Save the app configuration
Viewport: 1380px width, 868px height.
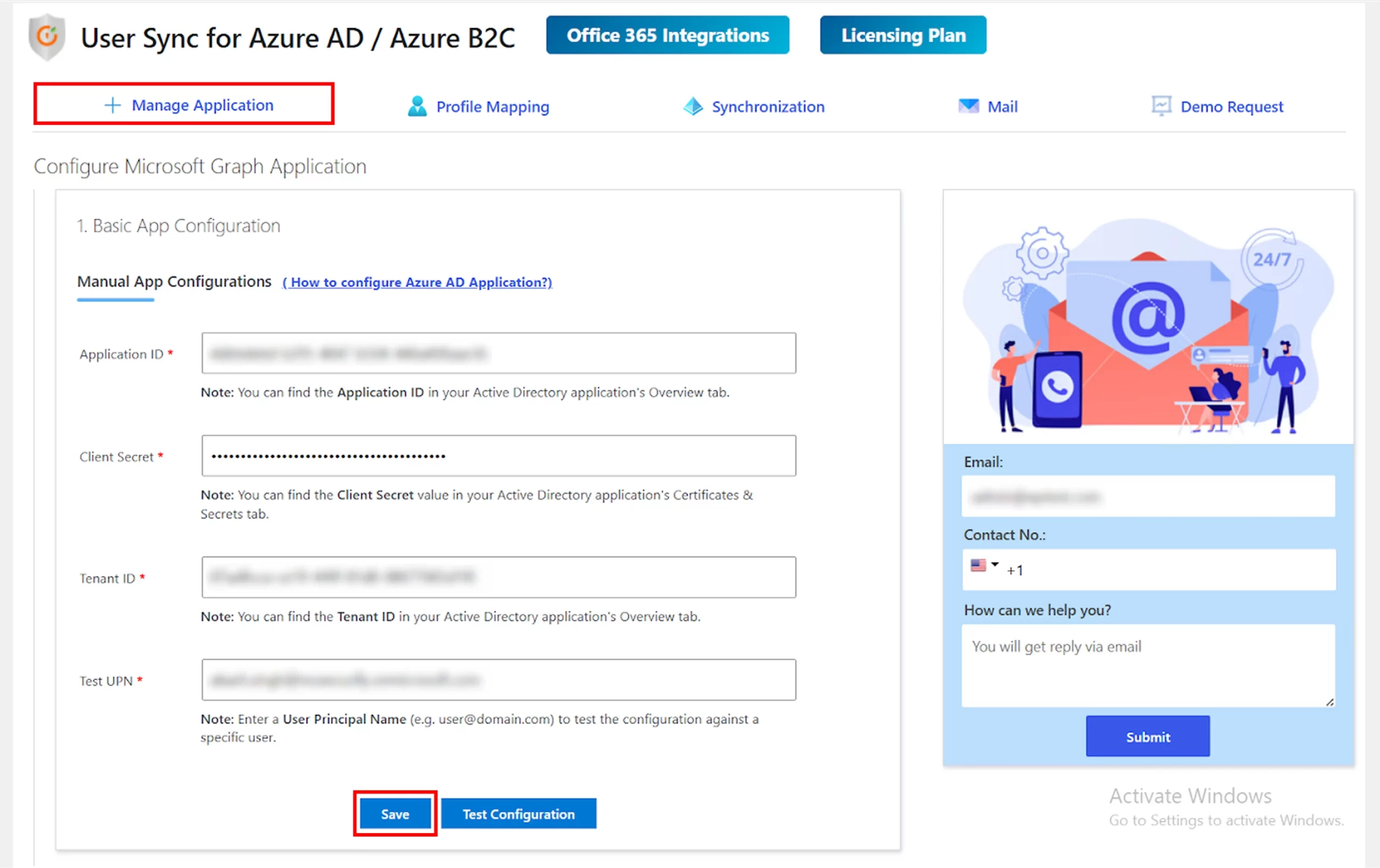click(x=396, y=814)
